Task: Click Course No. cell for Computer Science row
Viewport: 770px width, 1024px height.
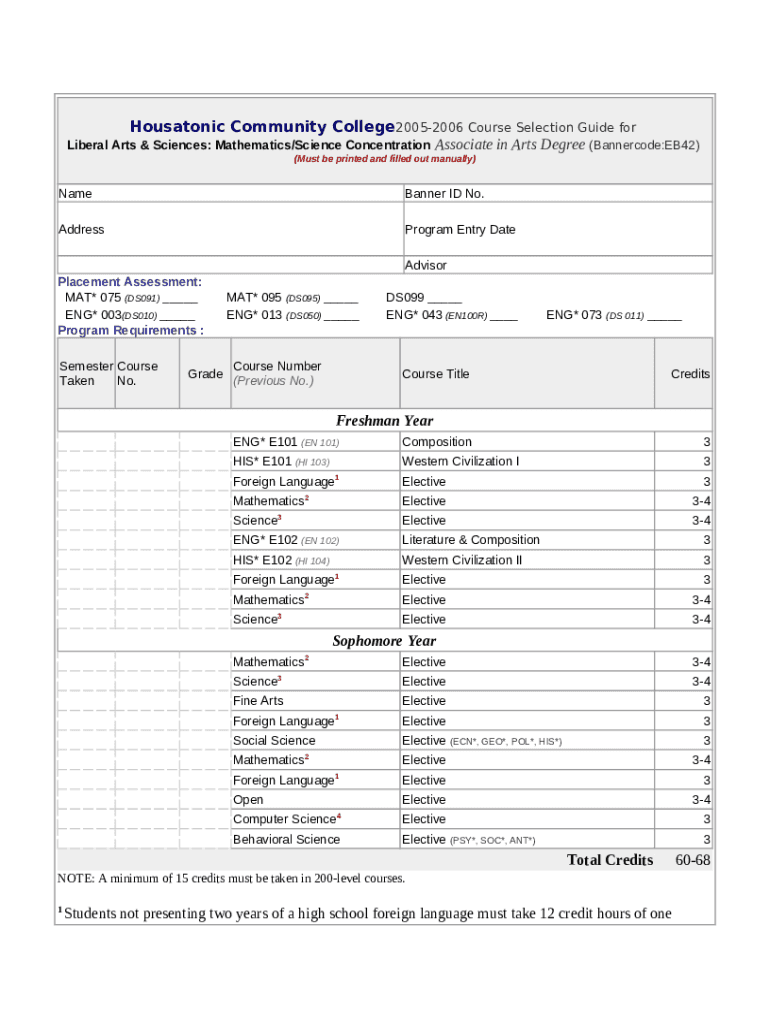Action: (x=147, y=820)
